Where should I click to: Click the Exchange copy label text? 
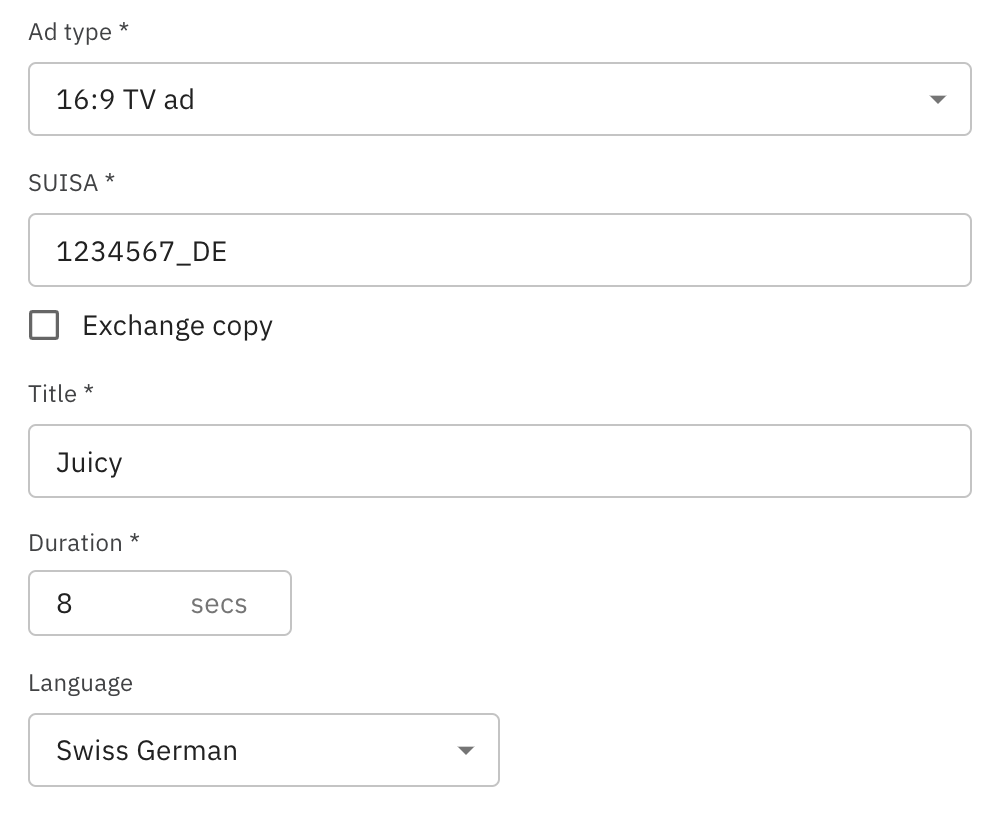tap(177, 326)
